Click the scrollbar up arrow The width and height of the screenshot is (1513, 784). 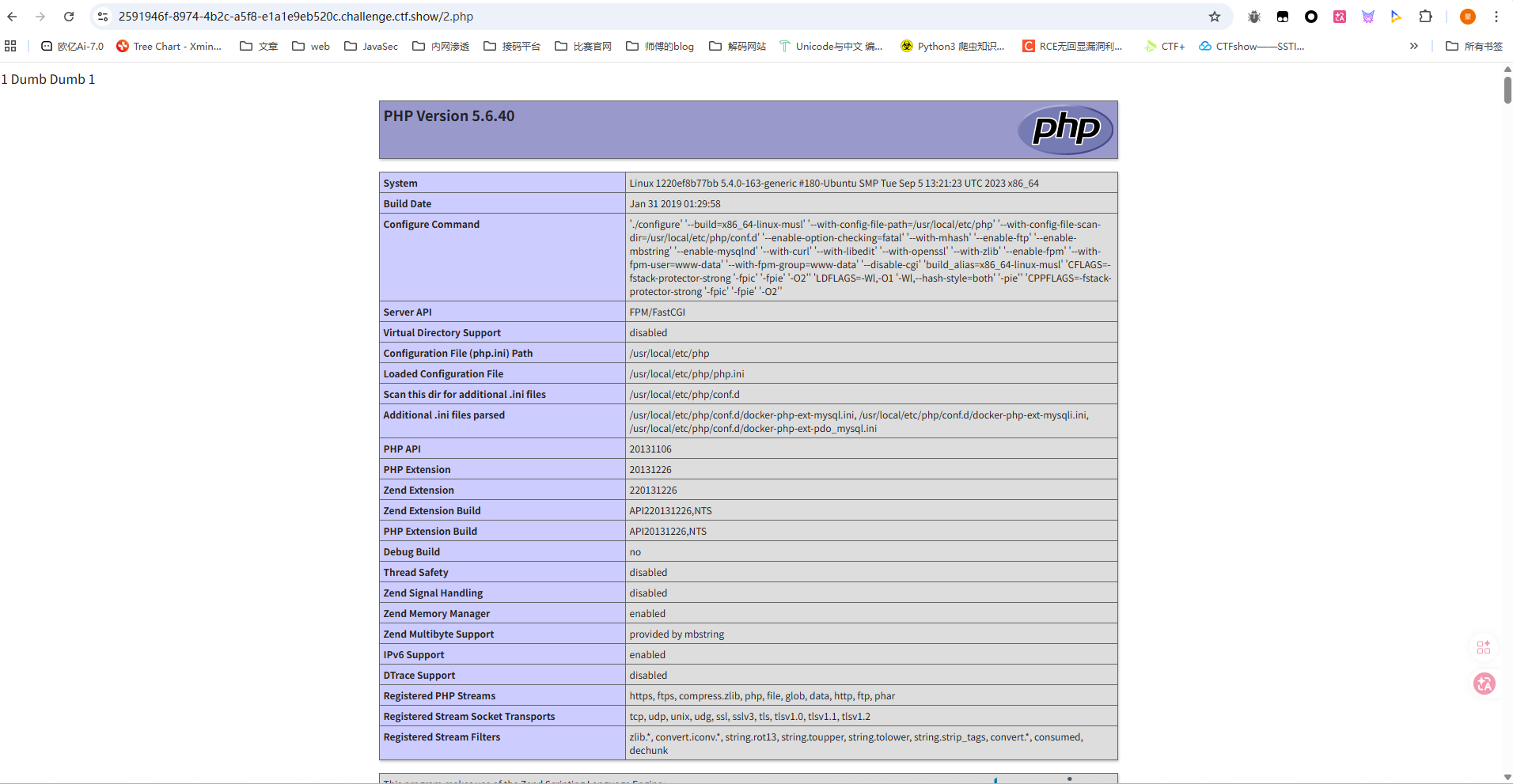pyautogui.click(x=1507, y=70)
